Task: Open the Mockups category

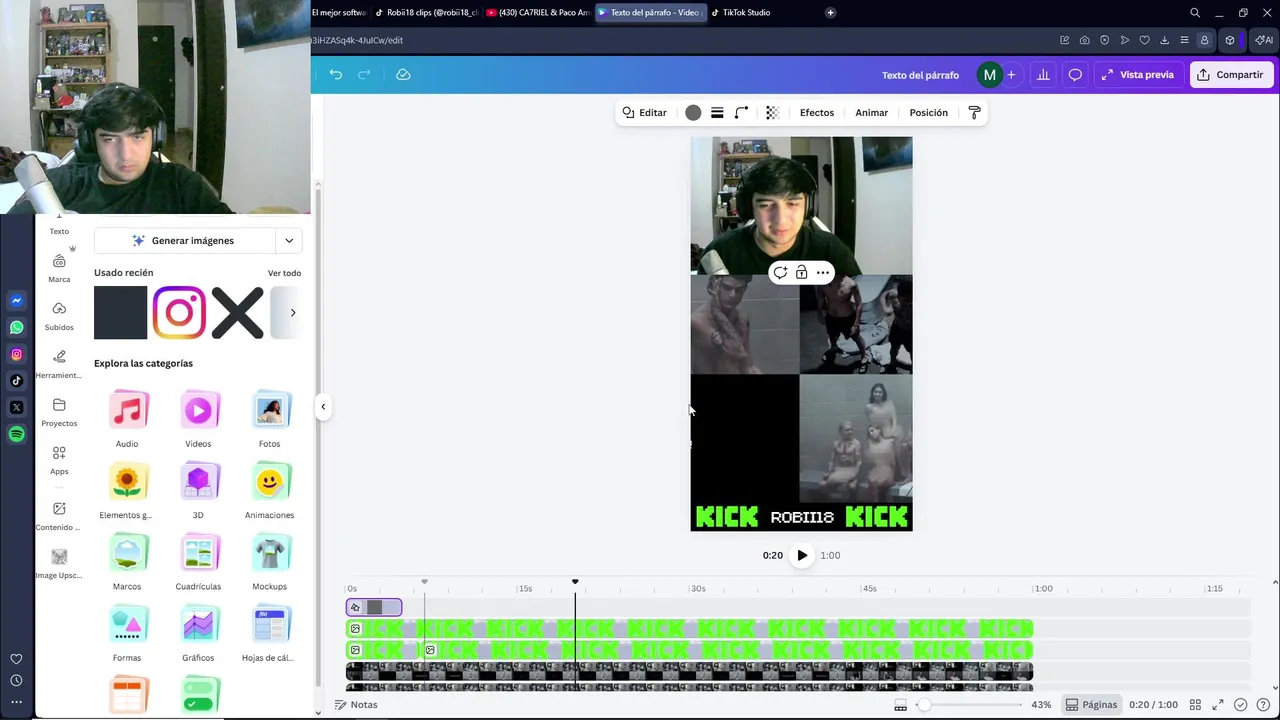Action: pos(269,562)
